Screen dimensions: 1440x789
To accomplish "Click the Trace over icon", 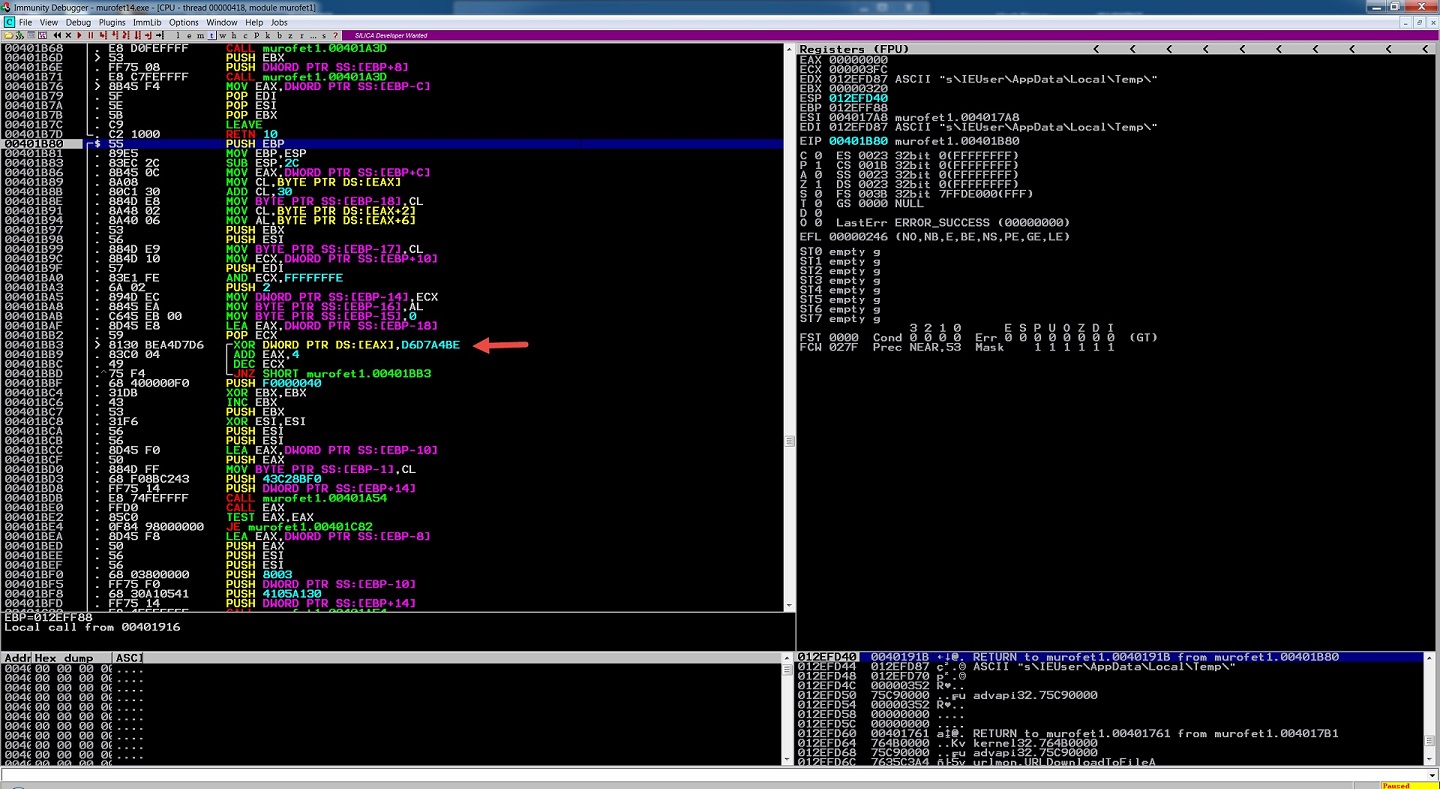I will (x=138, y=35).
